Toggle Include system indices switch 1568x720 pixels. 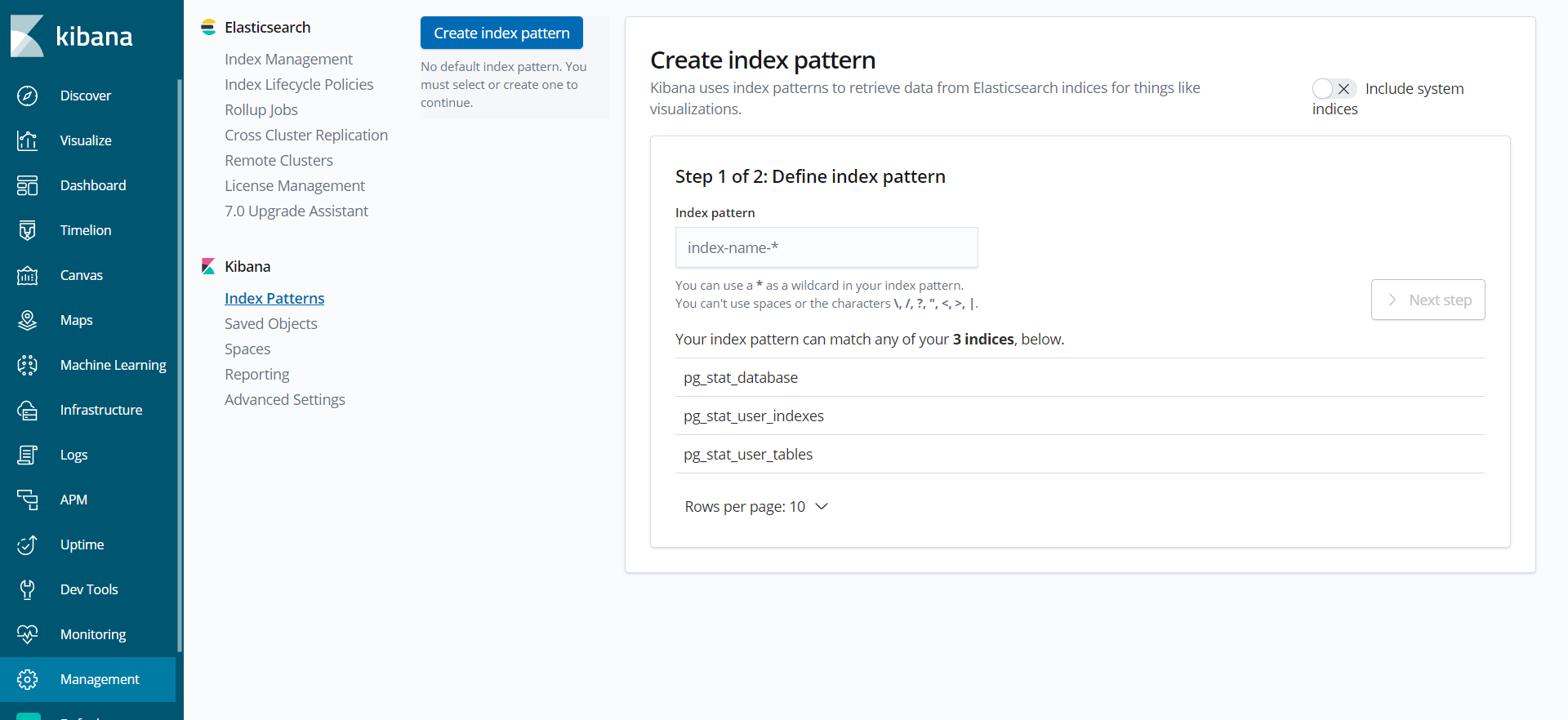point(1334,88)
